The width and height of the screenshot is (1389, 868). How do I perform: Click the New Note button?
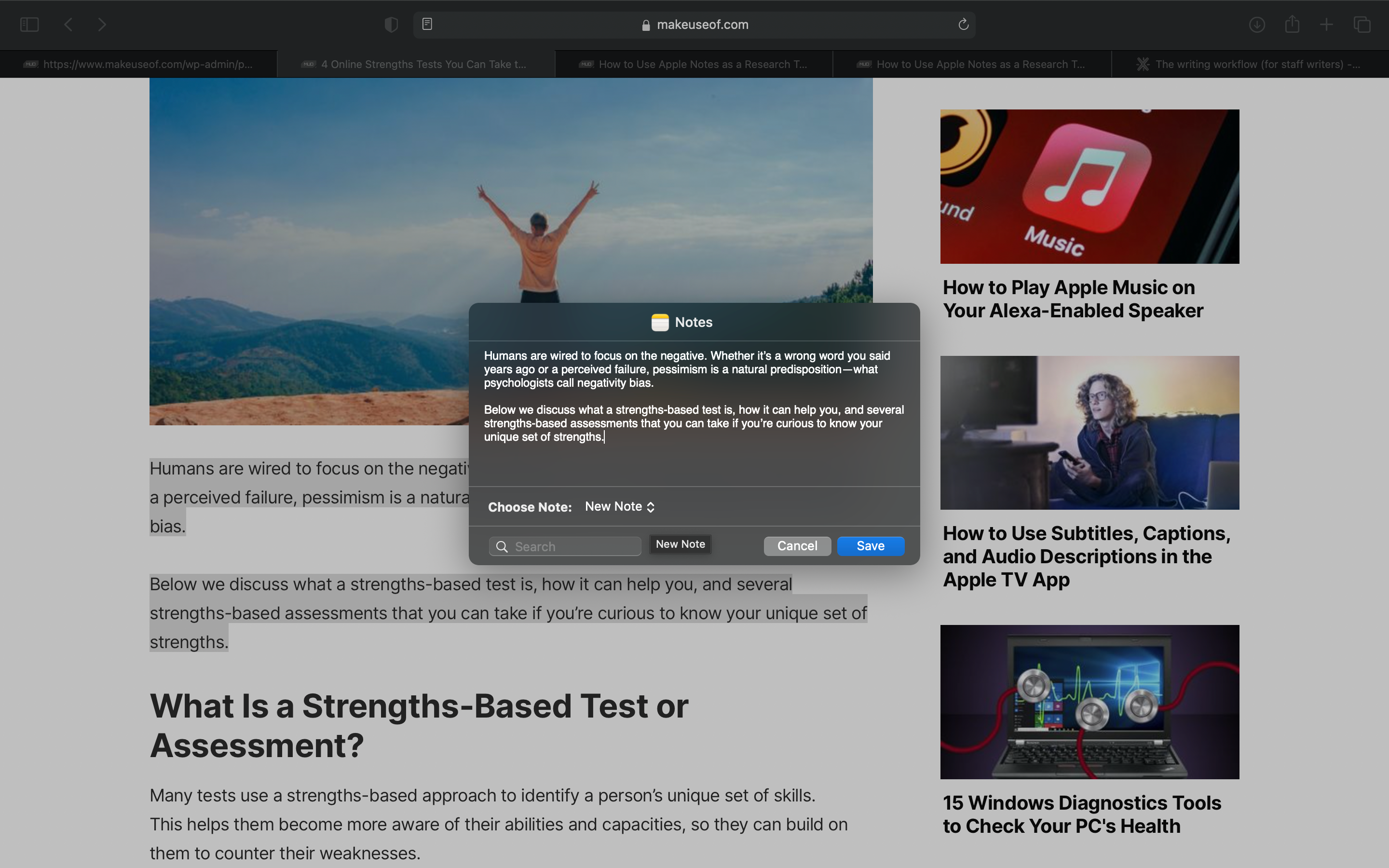[x=680, y=543]
